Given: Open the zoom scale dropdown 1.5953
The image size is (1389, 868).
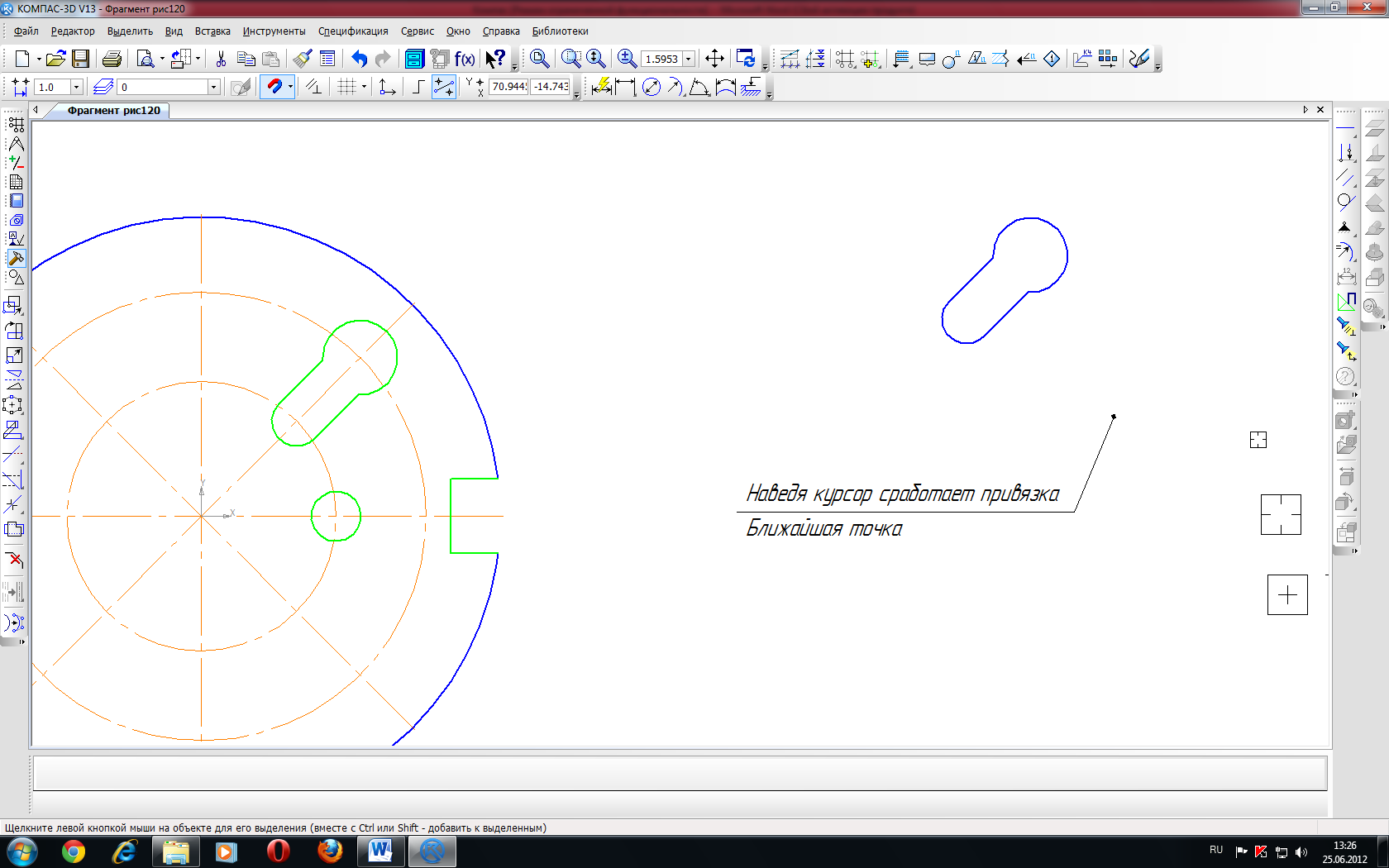Looking at the screenshot, I should [x=688, y=60].
